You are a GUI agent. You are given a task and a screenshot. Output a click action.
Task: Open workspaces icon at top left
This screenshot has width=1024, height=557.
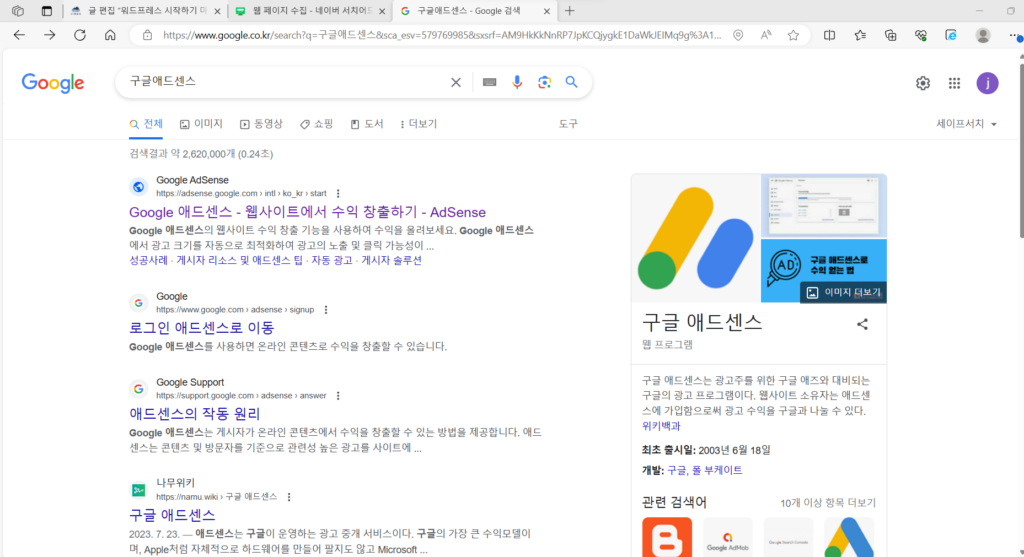click(x=18, y=11)
